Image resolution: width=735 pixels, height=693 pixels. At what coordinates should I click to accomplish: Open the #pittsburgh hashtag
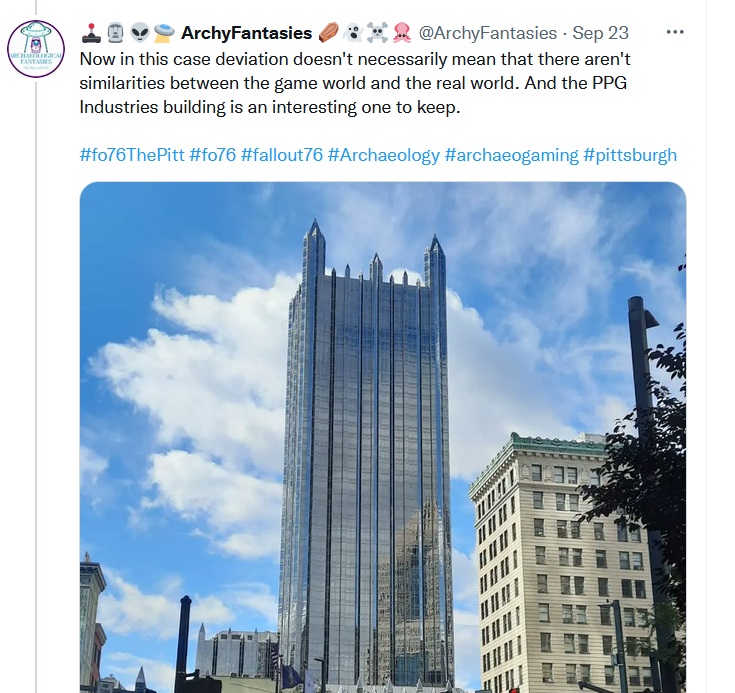coord(630,155)
